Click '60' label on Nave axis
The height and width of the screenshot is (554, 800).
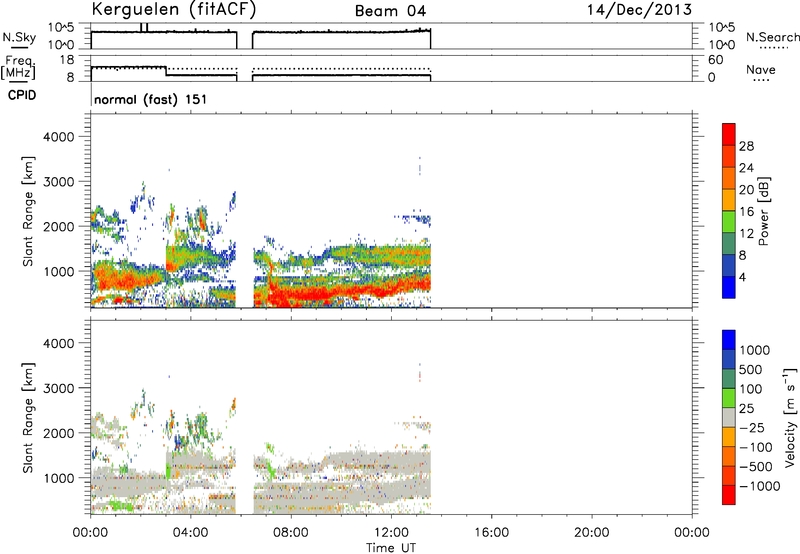pos(715,60)
